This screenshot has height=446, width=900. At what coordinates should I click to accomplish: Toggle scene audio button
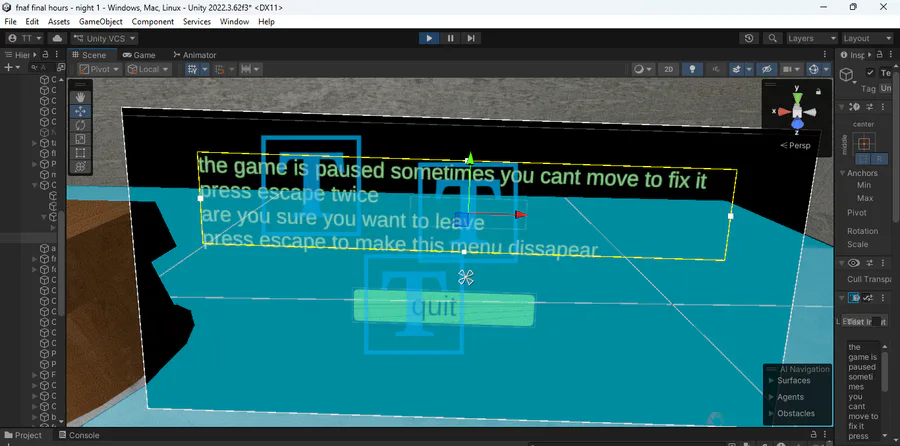pyautogui.click(x=716, y=69)
